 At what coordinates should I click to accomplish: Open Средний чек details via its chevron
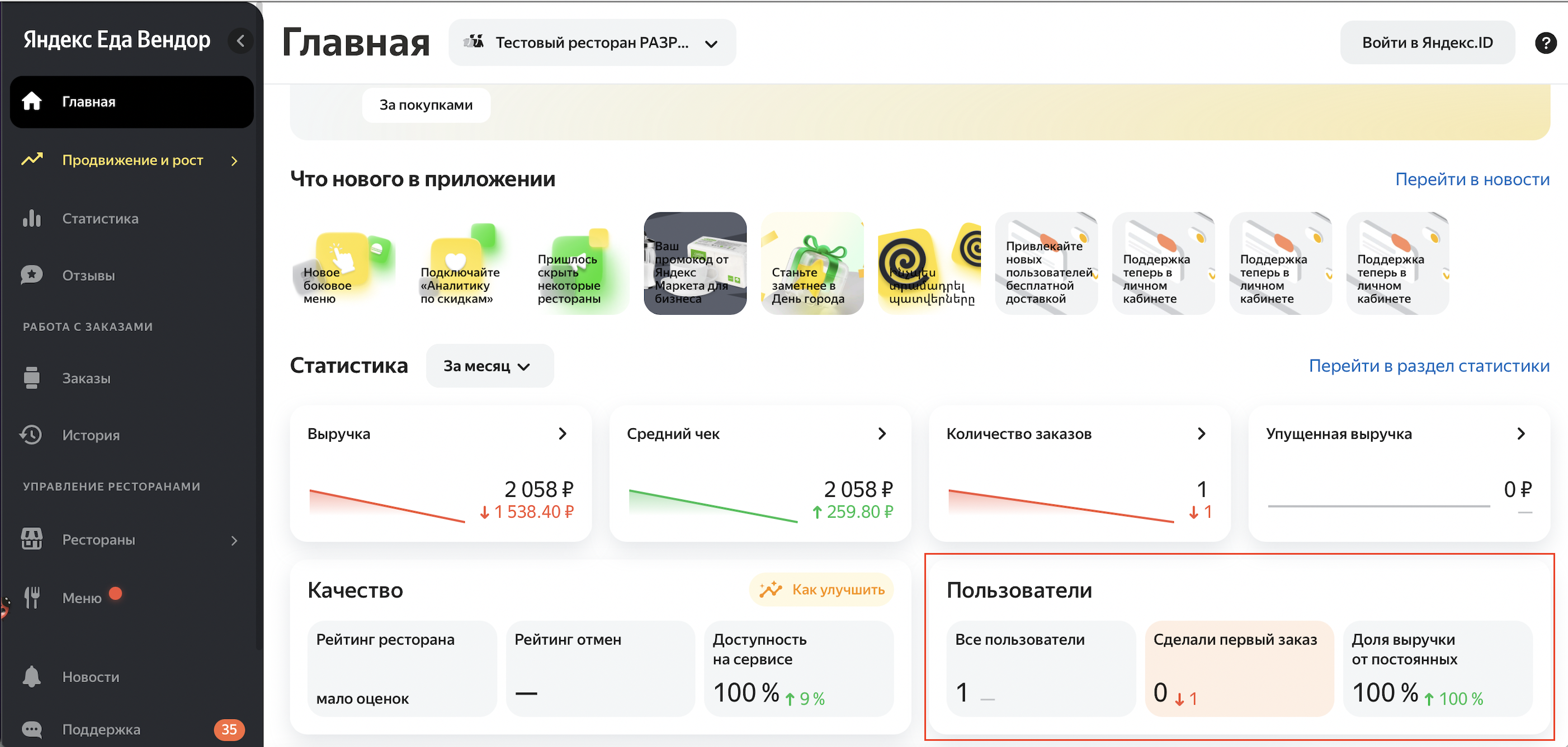[882, 433]
